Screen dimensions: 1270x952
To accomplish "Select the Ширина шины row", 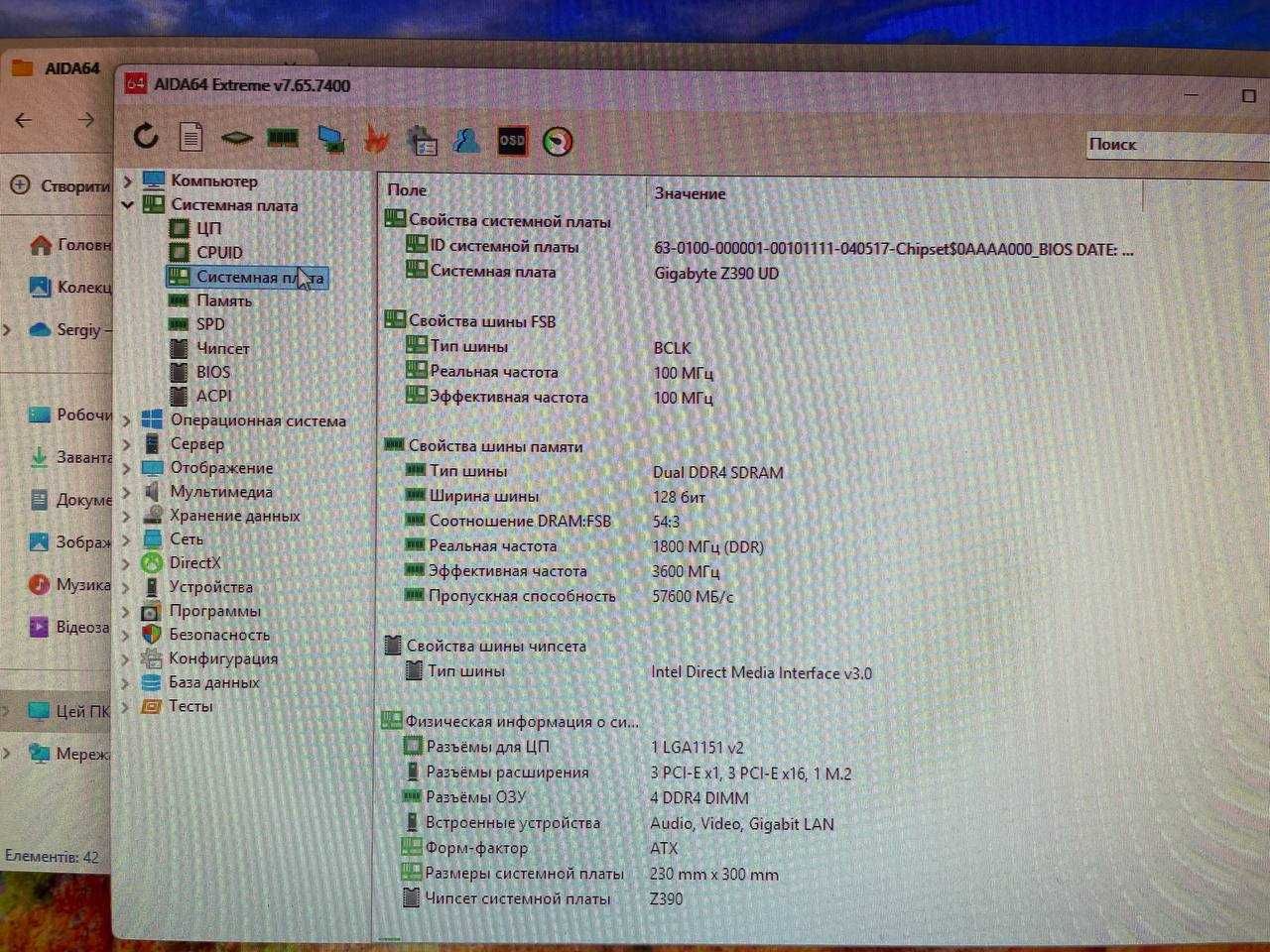I will [554, 496].
